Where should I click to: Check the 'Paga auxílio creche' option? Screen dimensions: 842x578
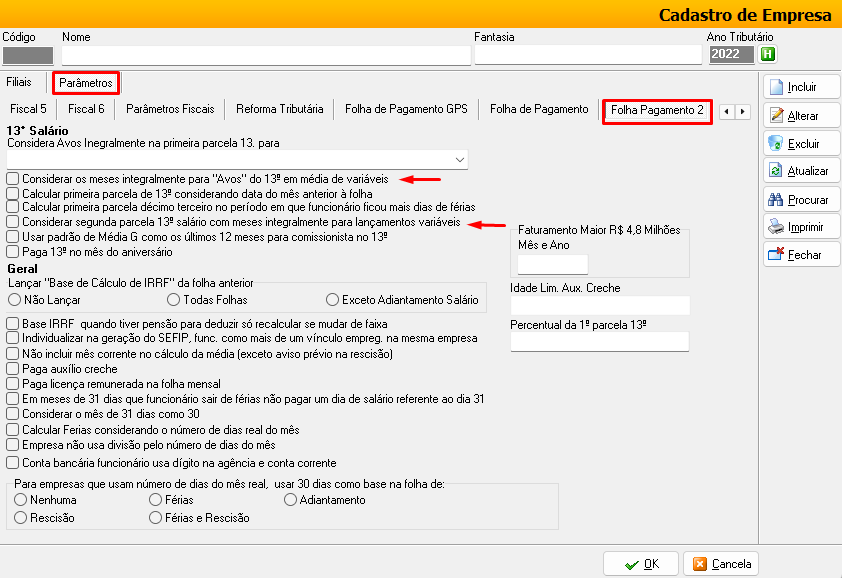point(12,369)
